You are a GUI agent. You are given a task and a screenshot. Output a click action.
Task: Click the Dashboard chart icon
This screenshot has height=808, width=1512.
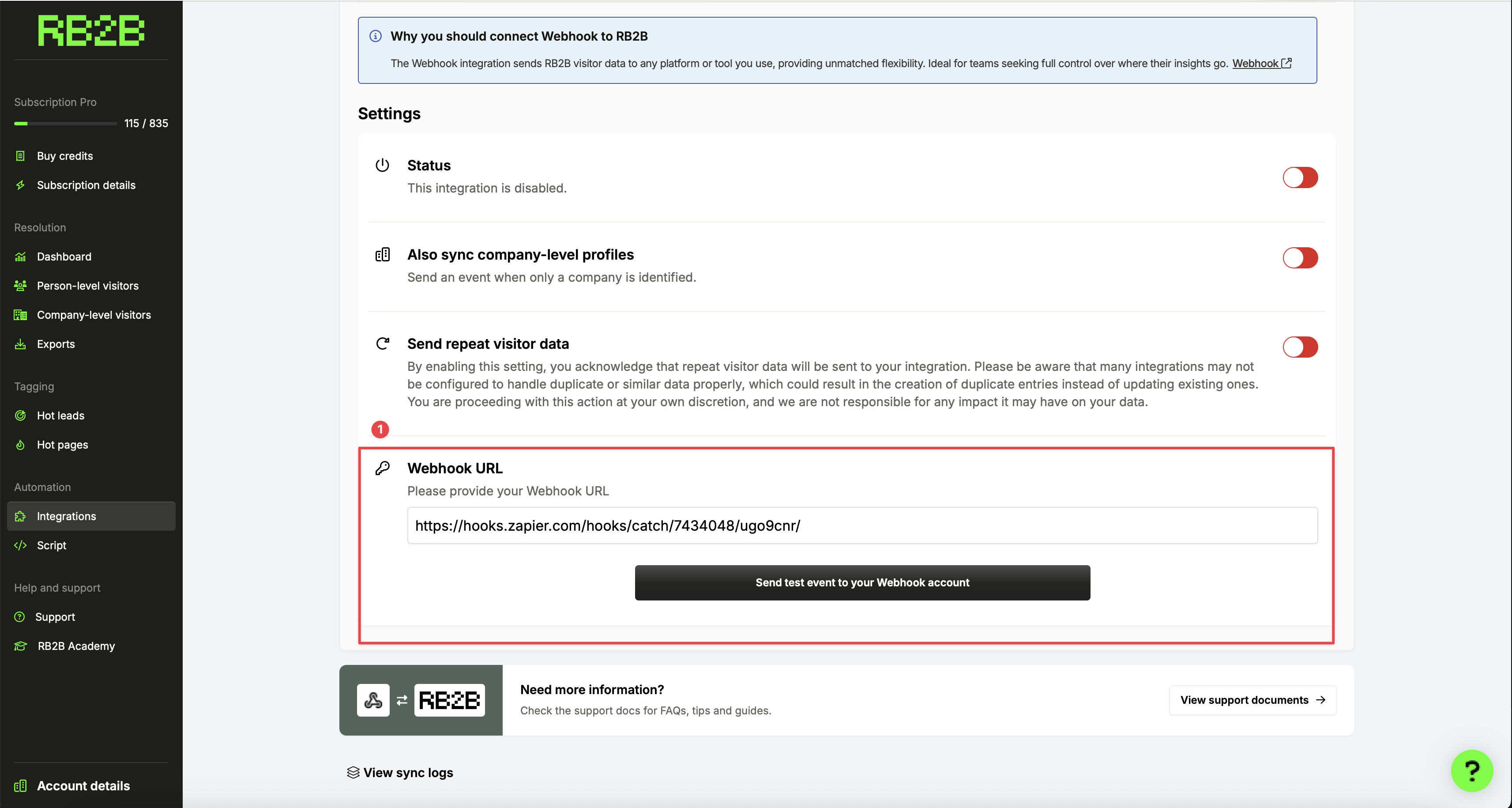pyautogui.click(x=21, y=257)
